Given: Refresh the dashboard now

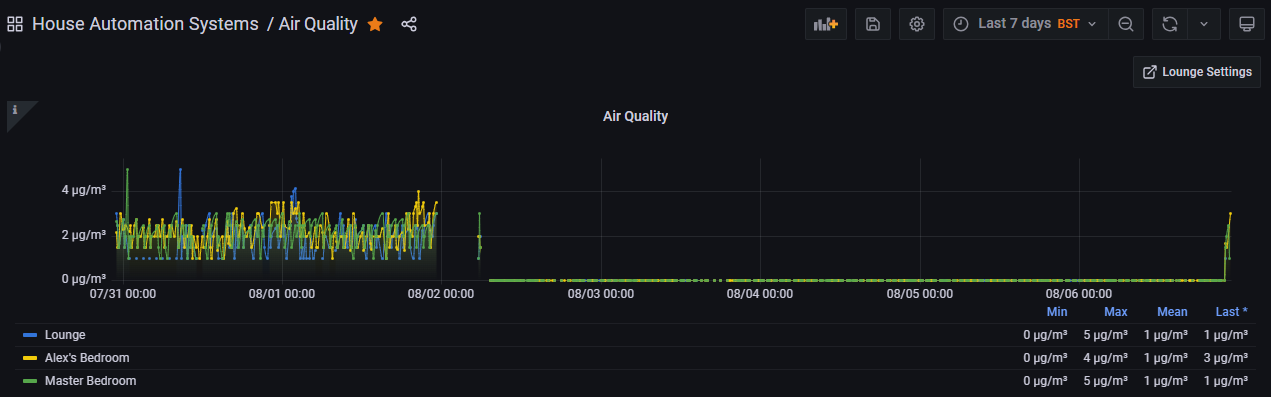Looking at the screenshot, I should pyautogui.click(x=1170, y=24).
